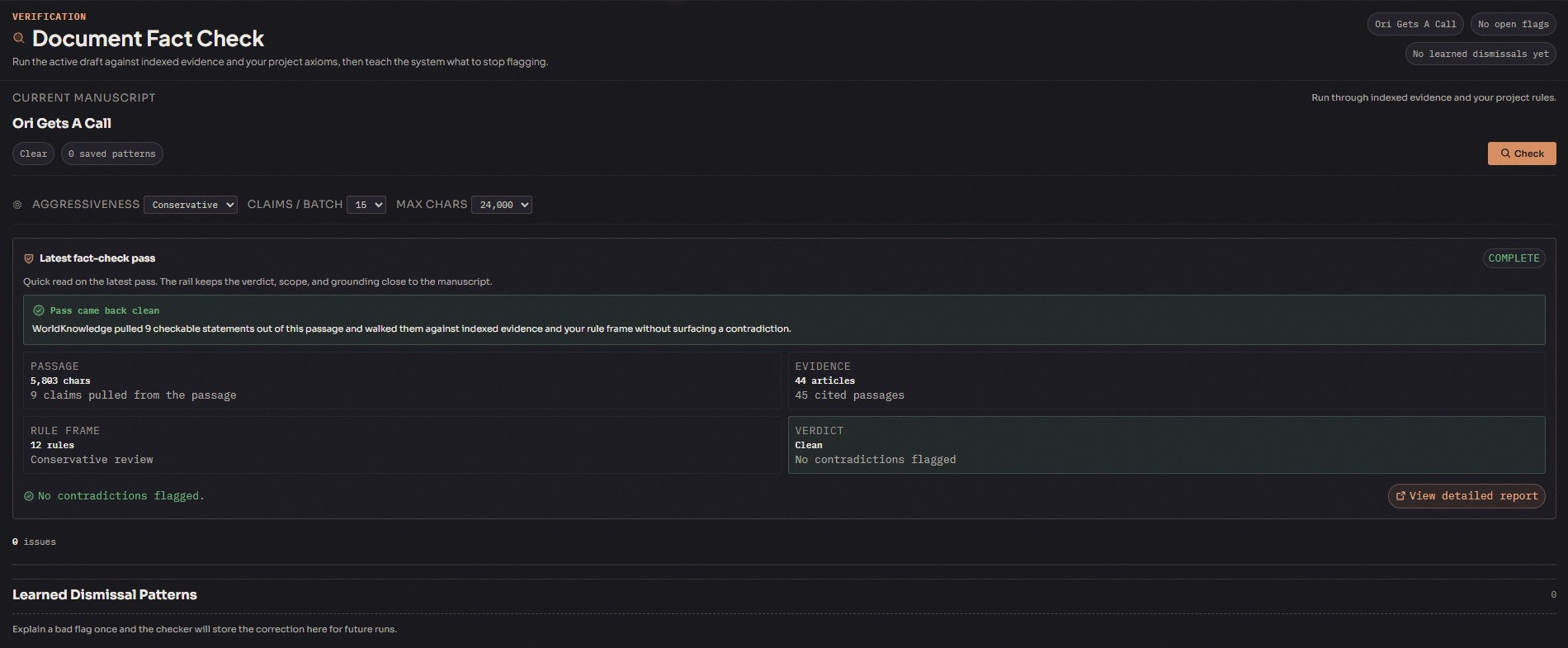Image resolution: width=1568 pixels, height=648 pixels.
Task: Open the Claims / Batch 15 dropdown
Action: (x=366, y=205)
